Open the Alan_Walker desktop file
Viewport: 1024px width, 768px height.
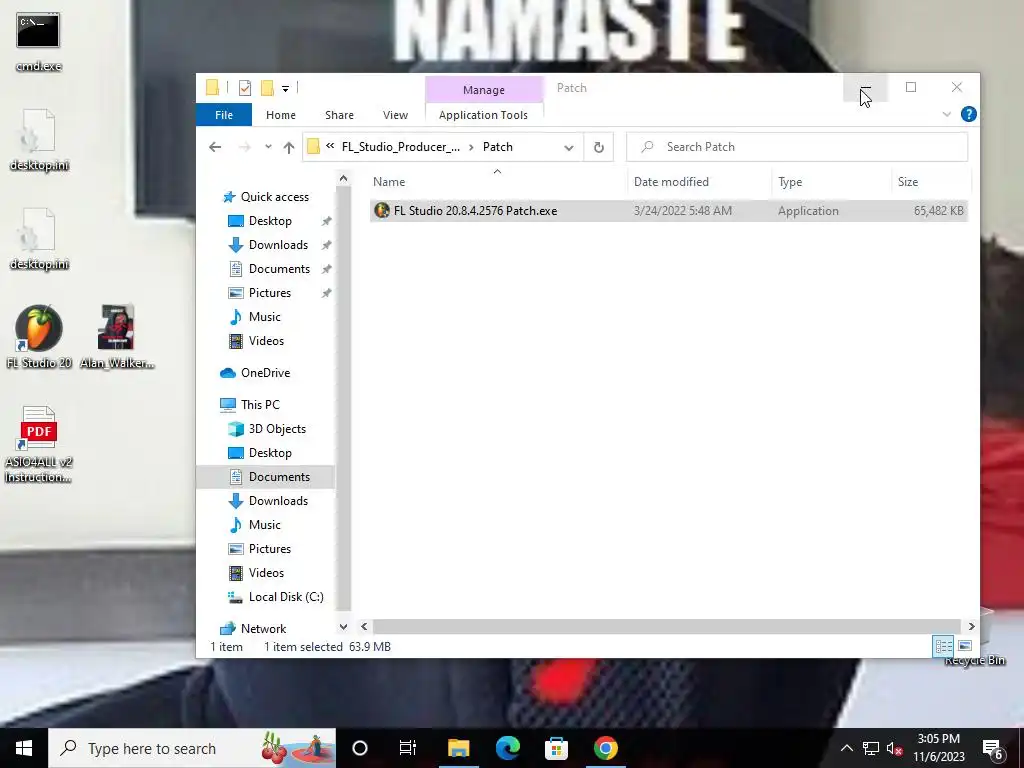116,337
